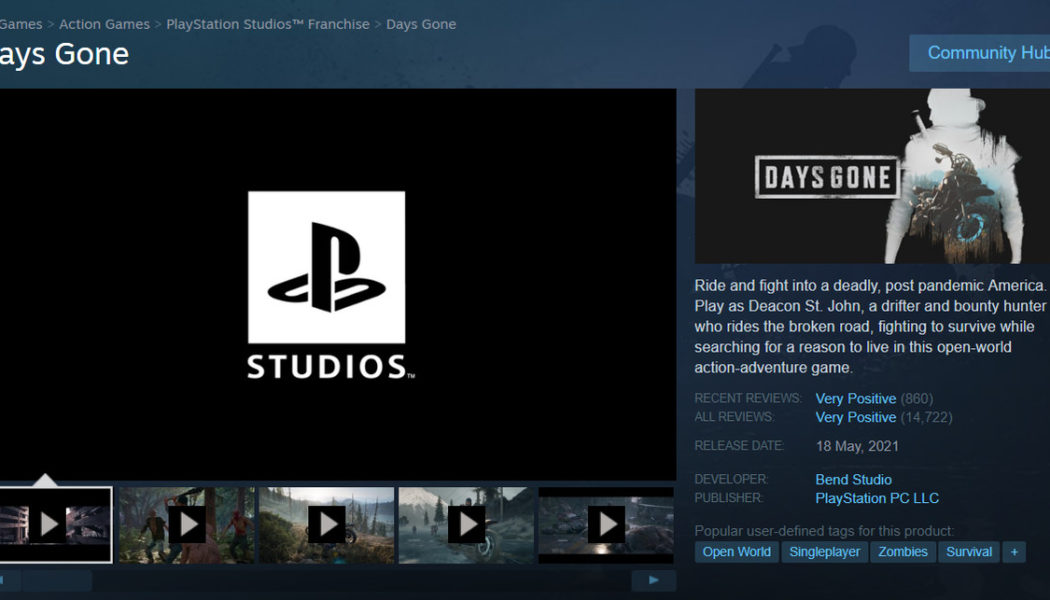Select the Open World tag

pyautogui.click(x=736, y=551)
